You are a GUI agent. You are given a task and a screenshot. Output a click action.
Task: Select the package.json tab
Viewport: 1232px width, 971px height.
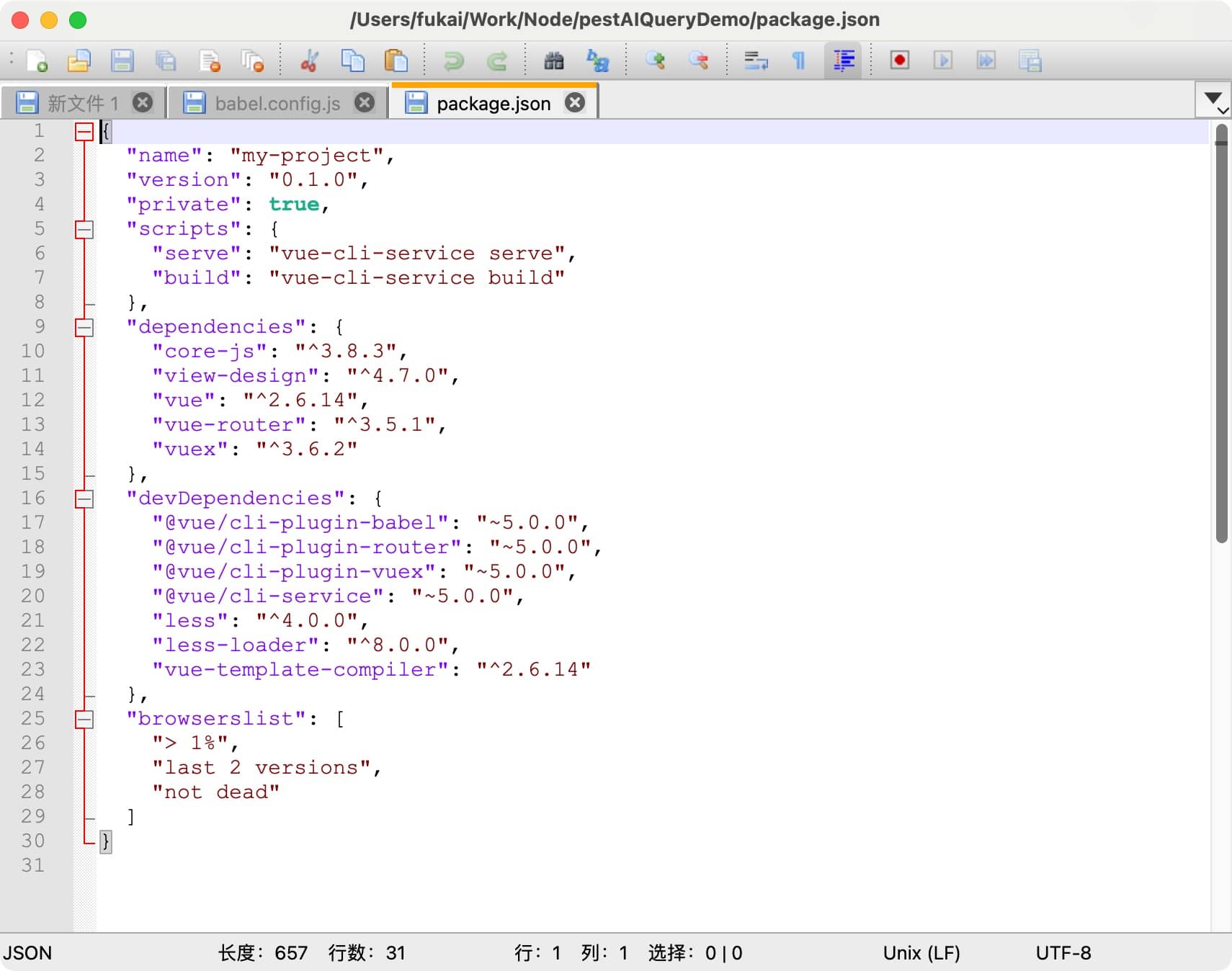(494, 103)
